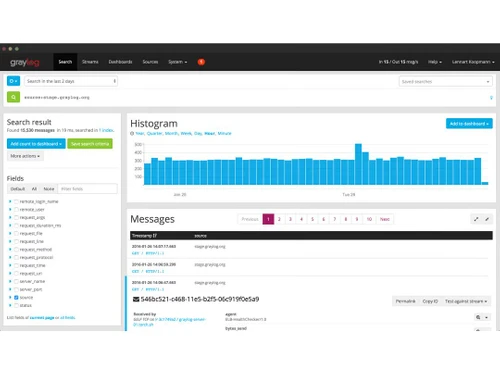Go to page 10 of messages
Image resolution: width=500 pixels, height=375 pixels.
(369, 219)
